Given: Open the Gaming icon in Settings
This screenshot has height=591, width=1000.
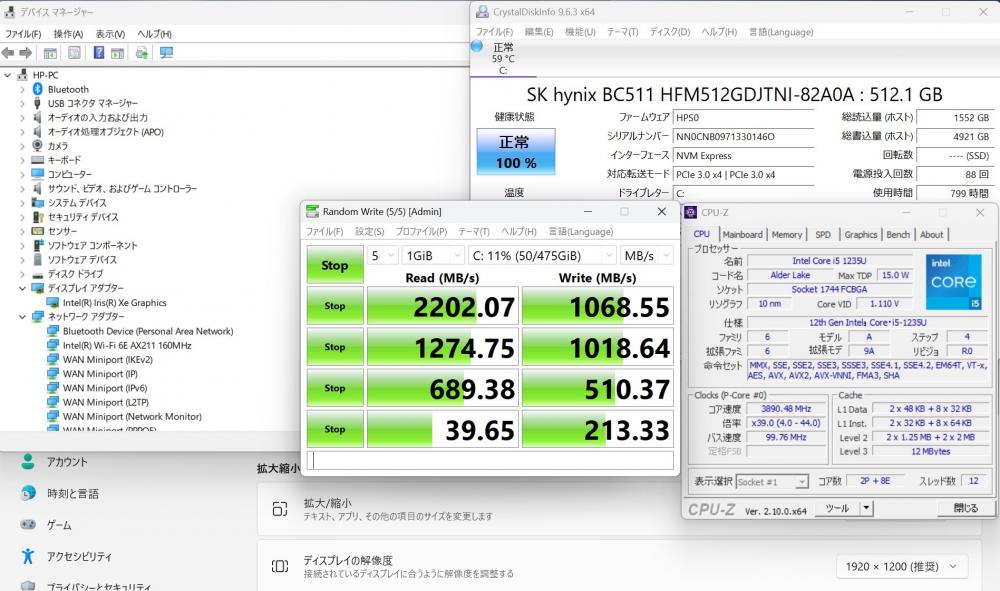Looking at the screenshot, I should pyautogui.click(x=27, y=525).
